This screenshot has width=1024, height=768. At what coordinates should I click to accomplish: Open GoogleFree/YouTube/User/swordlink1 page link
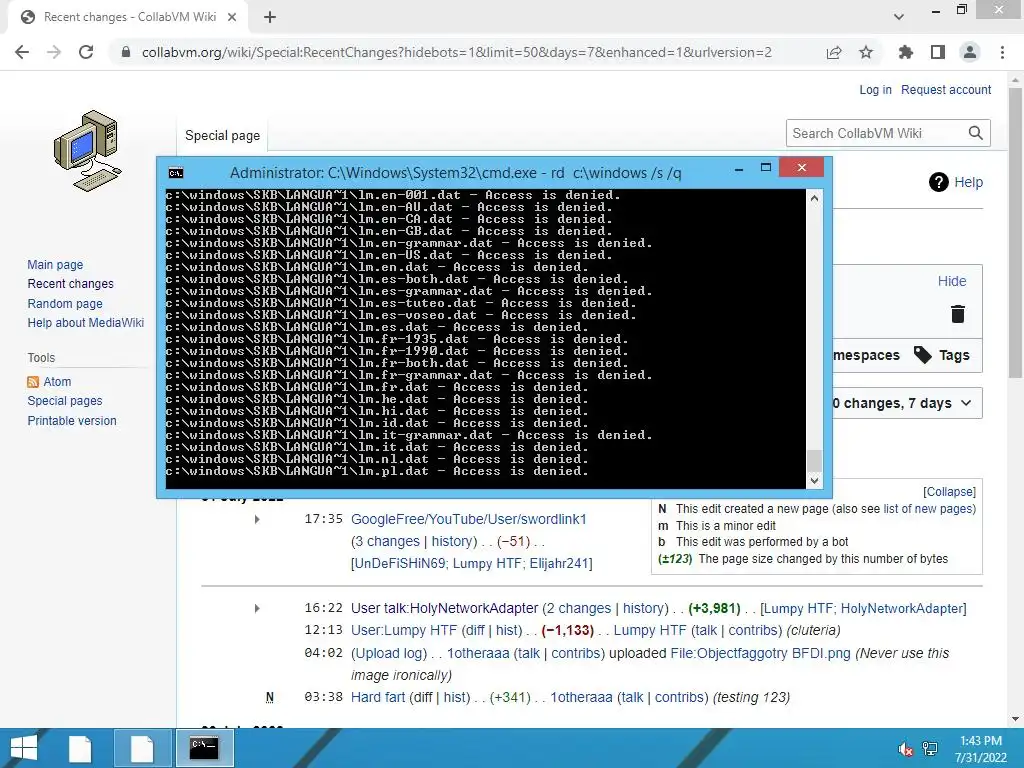(468, 520)
